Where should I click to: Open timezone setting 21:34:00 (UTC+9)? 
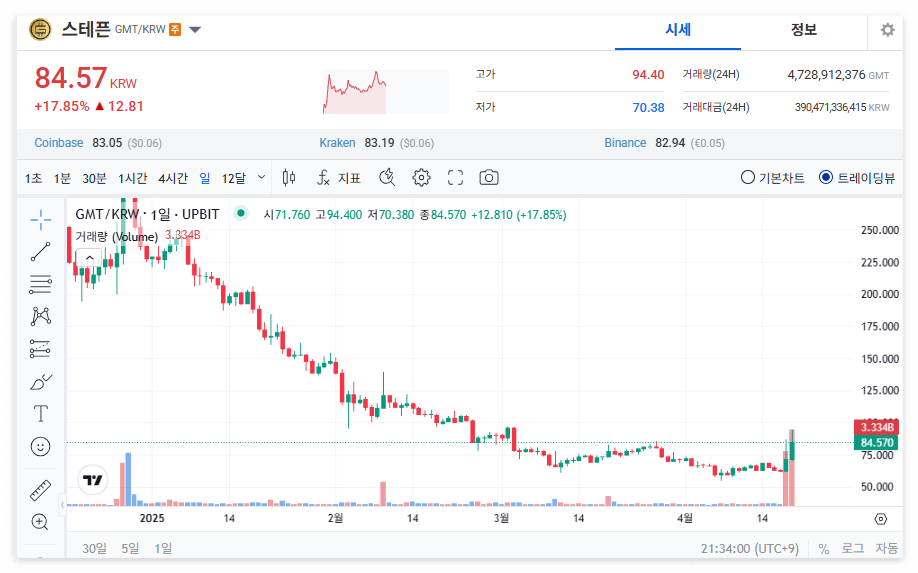(749, 548)
